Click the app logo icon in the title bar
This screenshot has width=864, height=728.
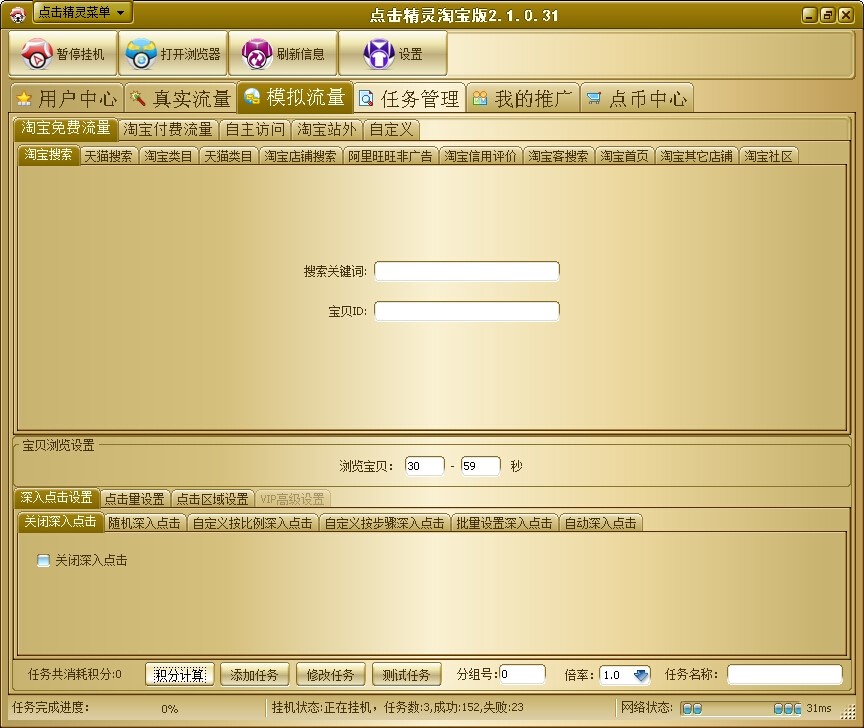click(x=18, y=15)
